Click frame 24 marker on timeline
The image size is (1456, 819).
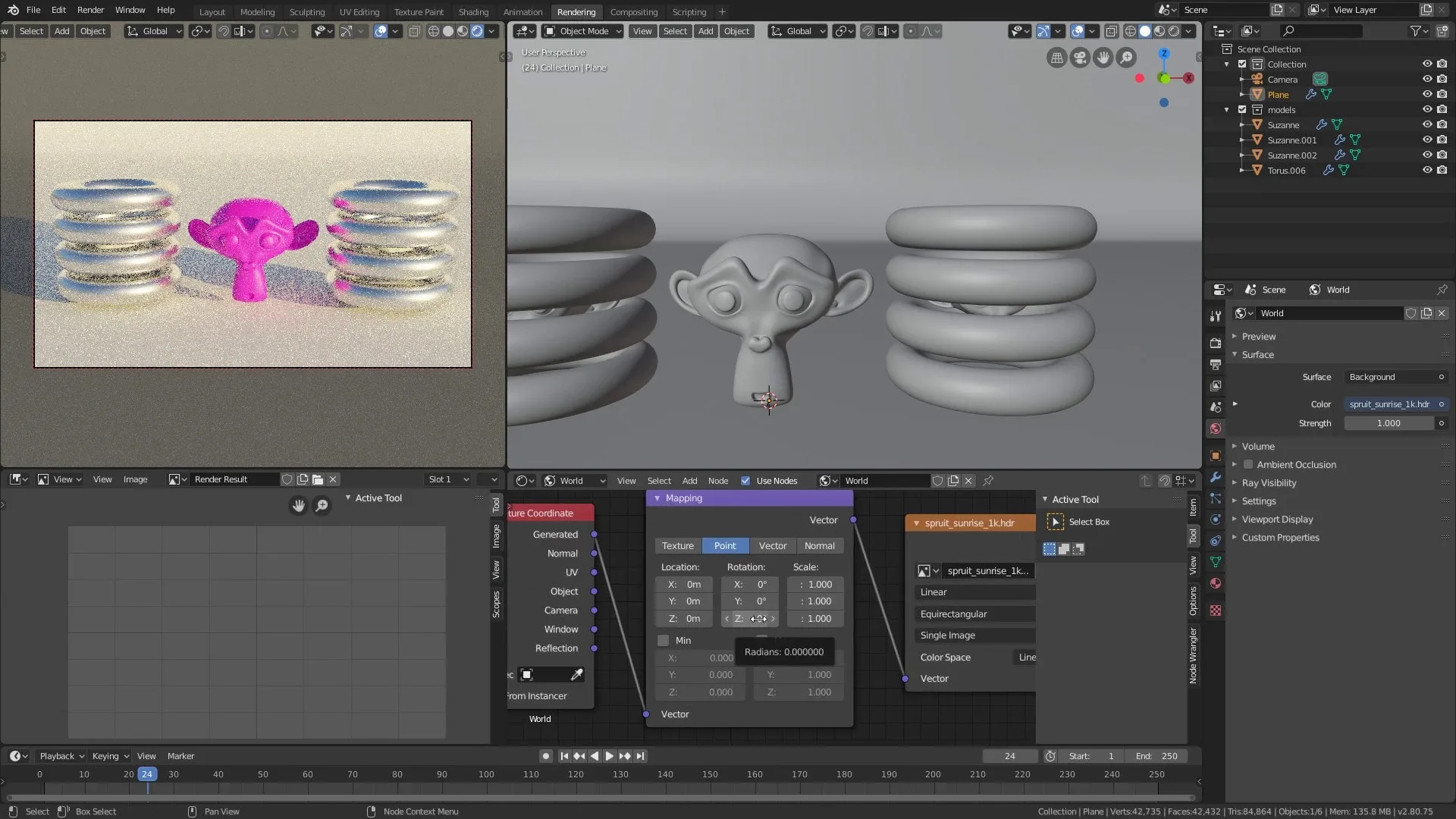tap(146, 774)
